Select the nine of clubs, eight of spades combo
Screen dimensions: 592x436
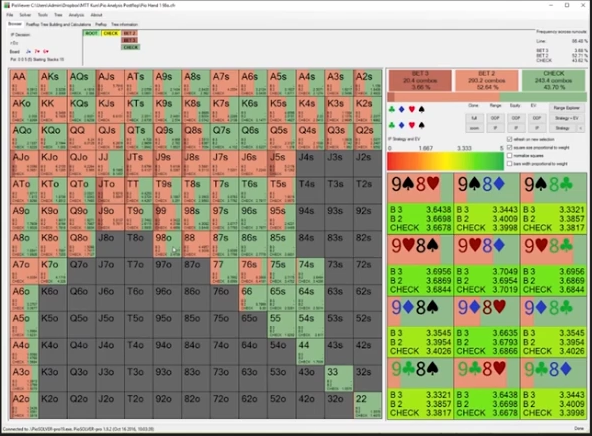click(420, 389)
